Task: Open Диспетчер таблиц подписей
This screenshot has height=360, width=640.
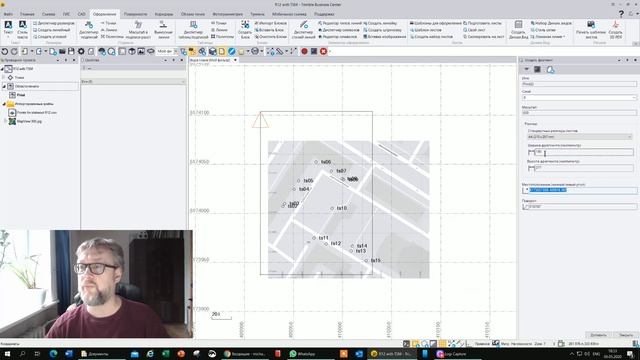Action: (193, 30)
